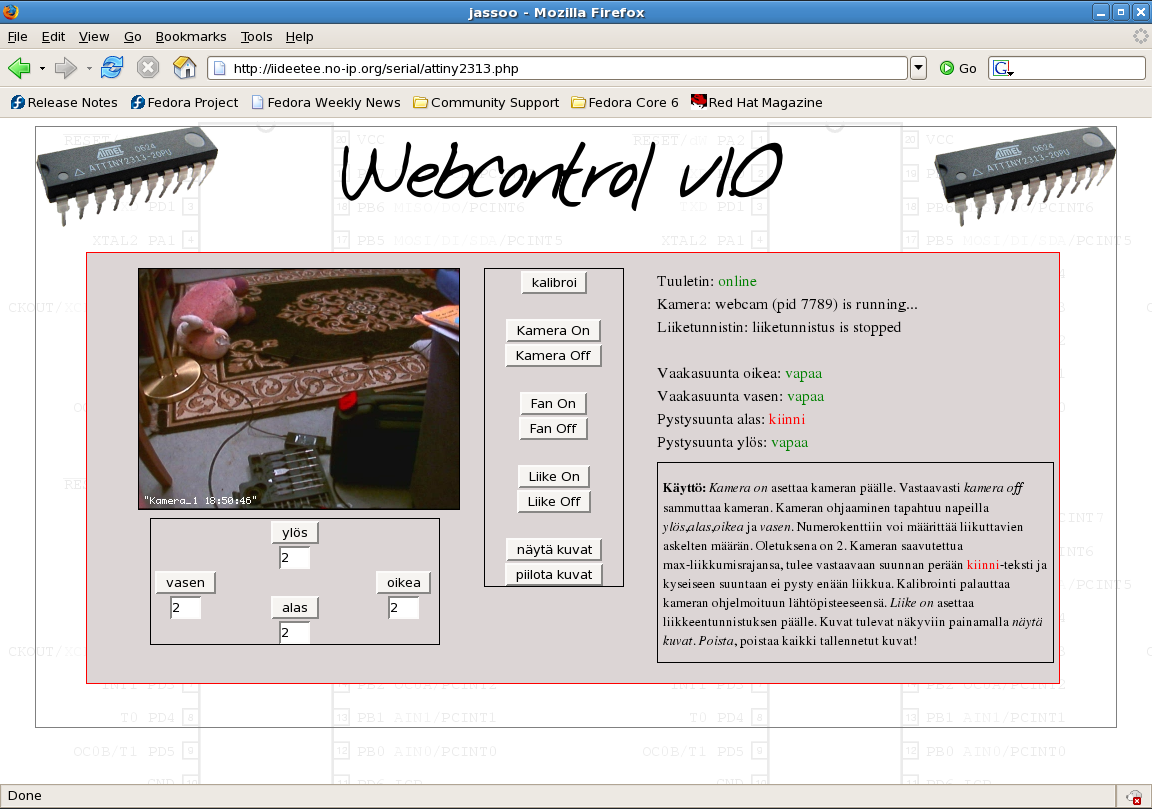Click the Kamera Off button
This screenshot has width=1152, height=809.
coord(553,356)
